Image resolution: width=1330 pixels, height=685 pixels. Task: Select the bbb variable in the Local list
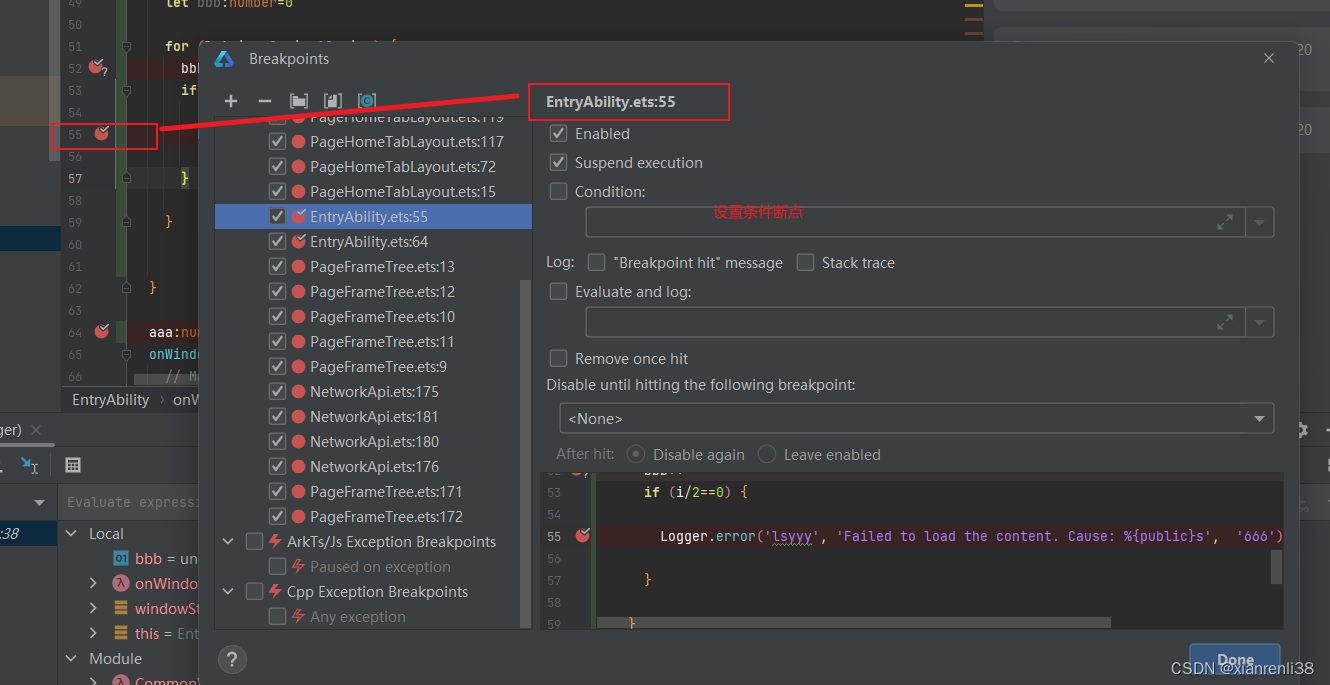click(155, 558)
